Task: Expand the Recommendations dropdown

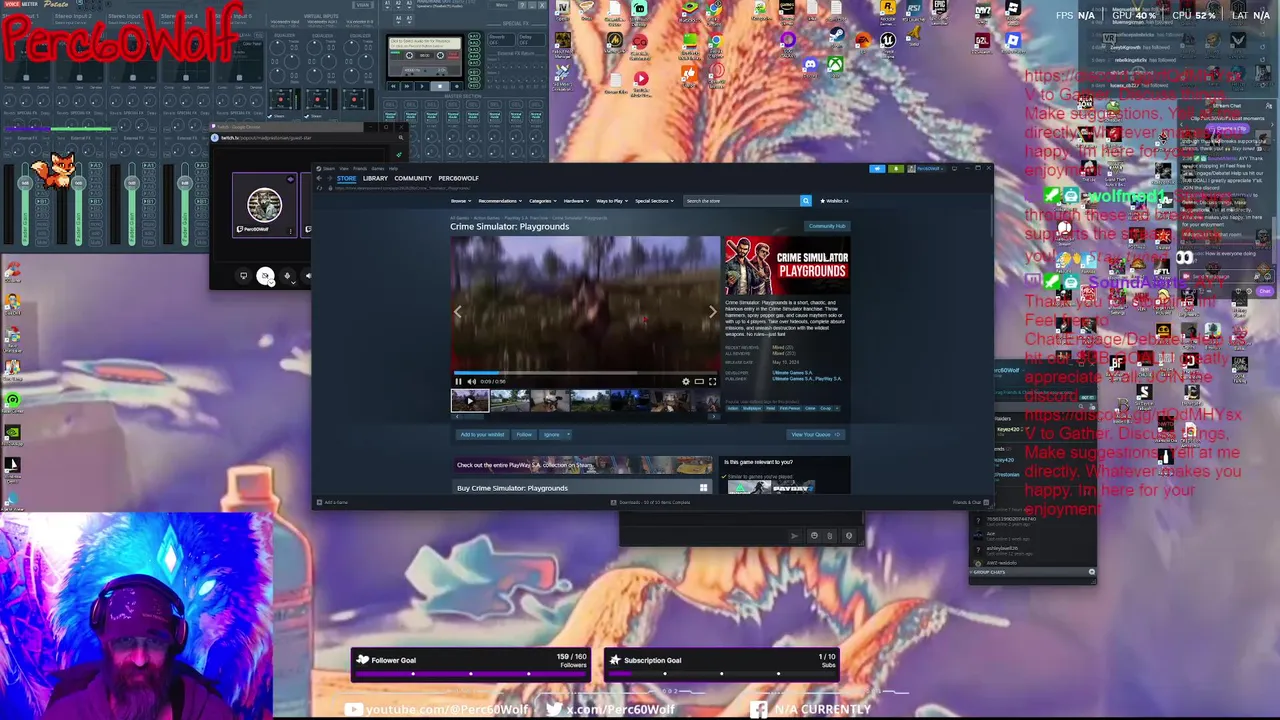Action: pyautogui.click(x=500, y=201)
